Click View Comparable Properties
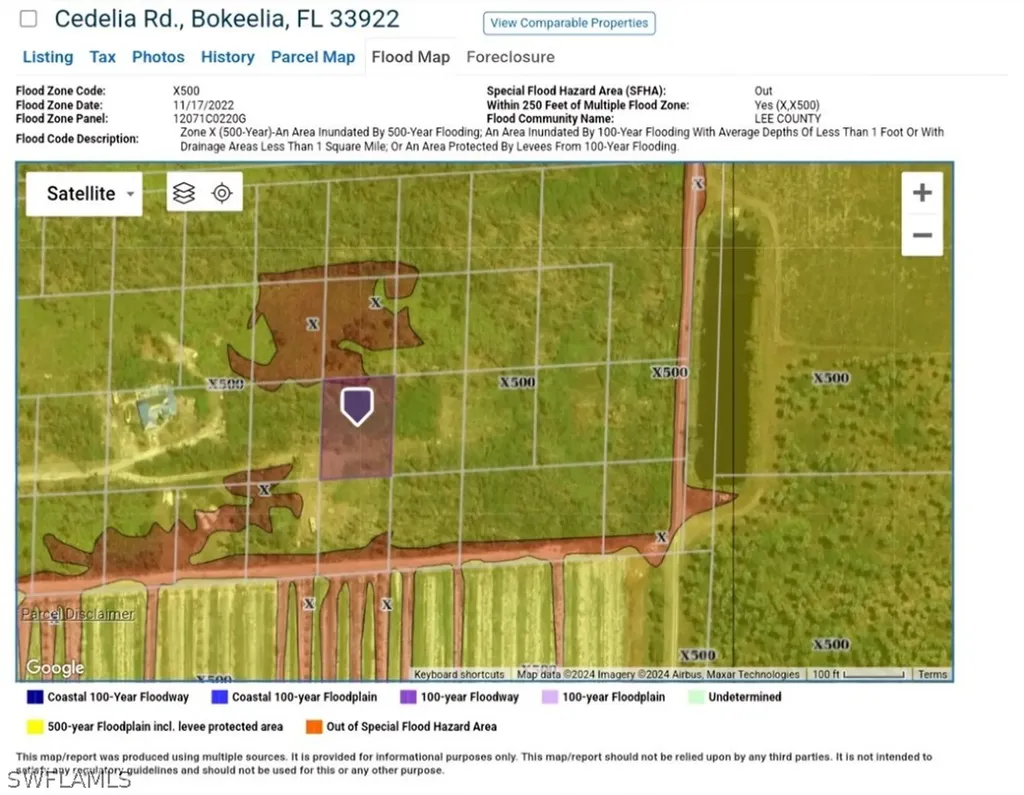 [x=569, y=22]
